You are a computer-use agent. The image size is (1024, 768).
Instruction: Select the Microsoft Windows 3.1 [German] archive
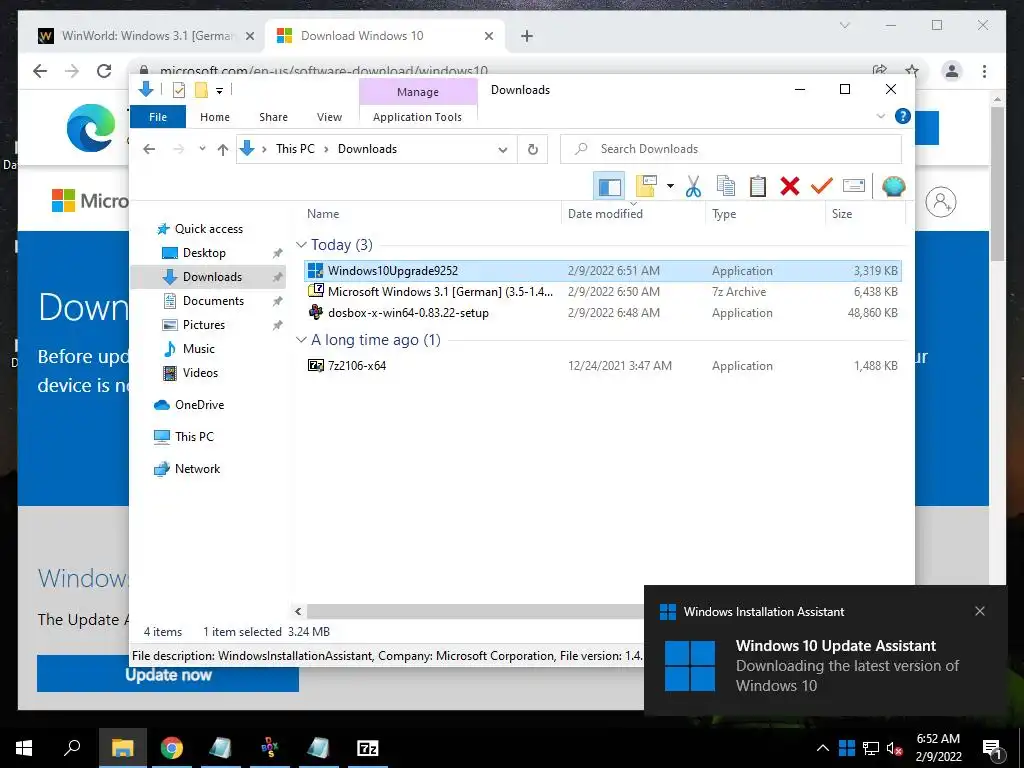coord(603,292)
